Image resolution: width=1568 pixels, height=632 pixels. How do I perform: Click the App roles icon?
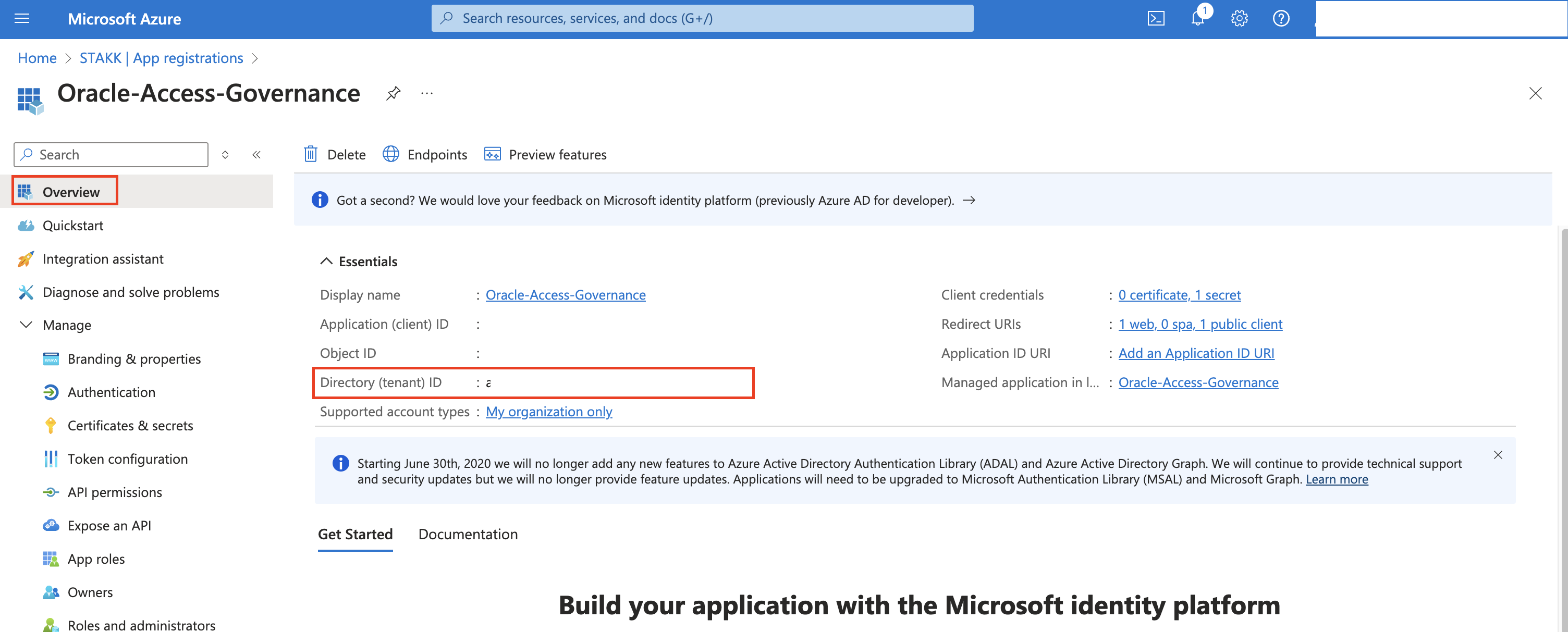51,559
